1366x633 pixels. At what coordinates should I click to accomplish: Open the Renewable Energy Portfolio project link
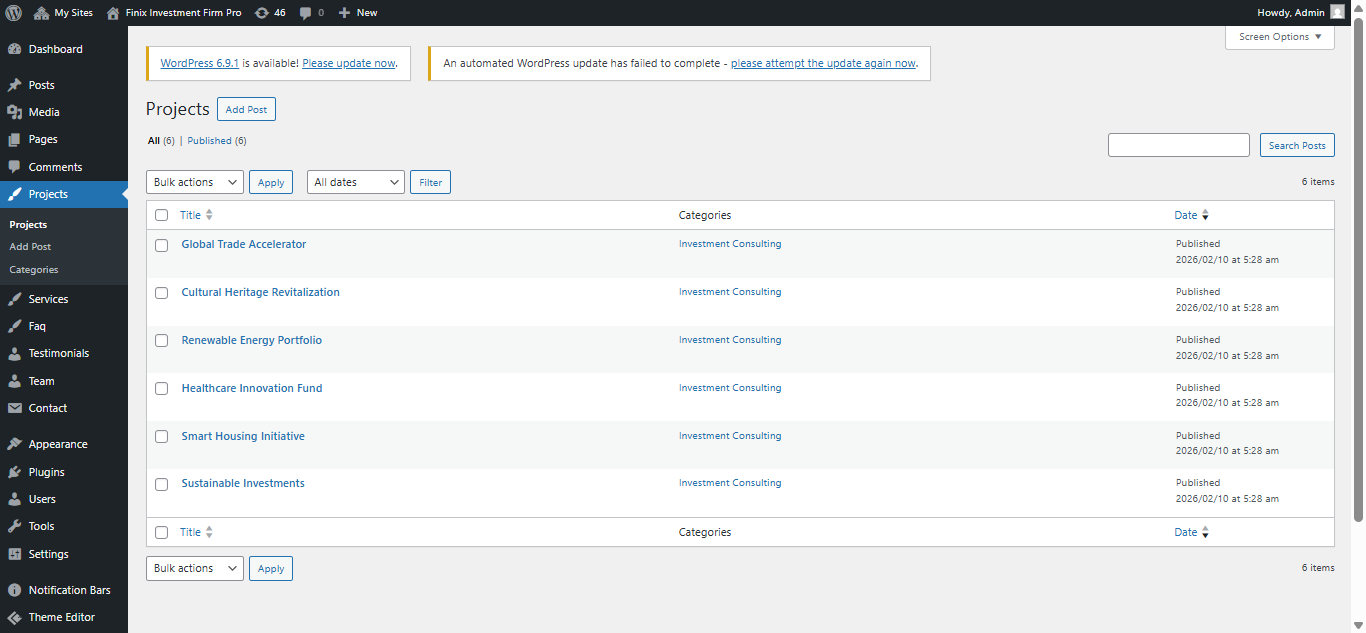252,340
